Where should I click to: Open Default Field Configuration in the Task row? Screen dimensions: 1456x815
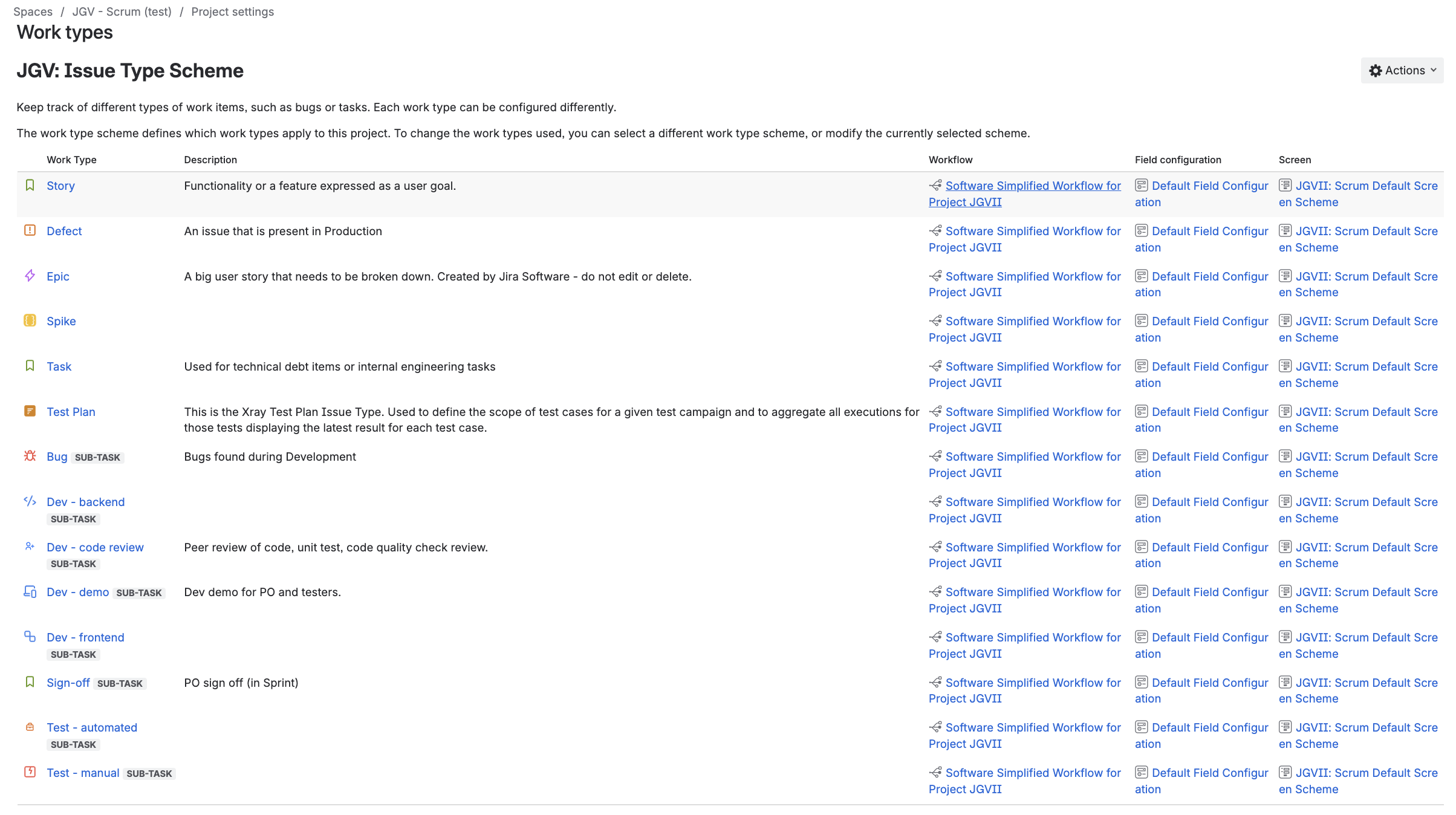coord(1201,374)
